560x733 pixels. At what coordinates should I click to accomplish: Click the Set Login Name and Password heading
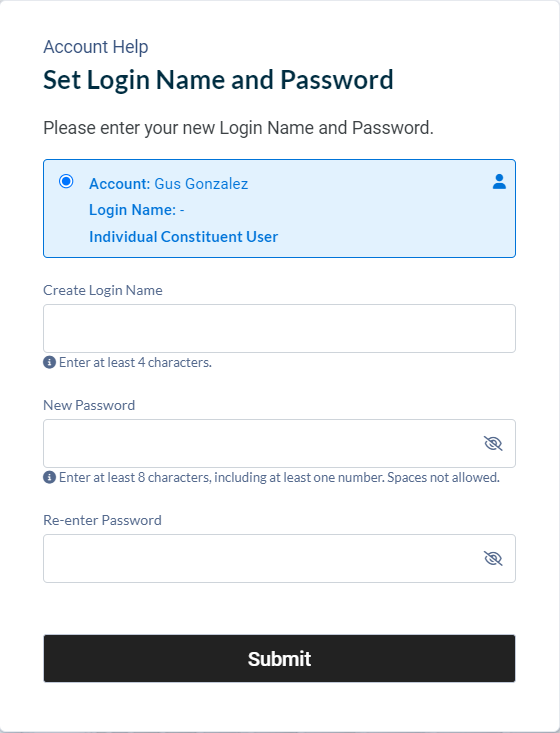(x=218, y=80)
